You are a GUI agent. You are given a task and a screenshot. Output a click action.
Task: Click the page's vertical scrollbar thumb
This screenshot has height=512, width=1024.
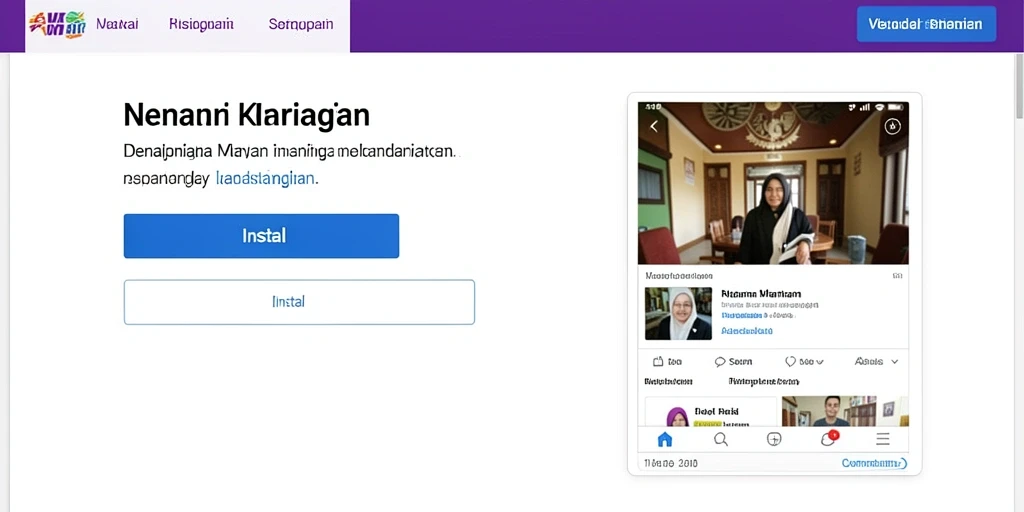point(1019,88)
